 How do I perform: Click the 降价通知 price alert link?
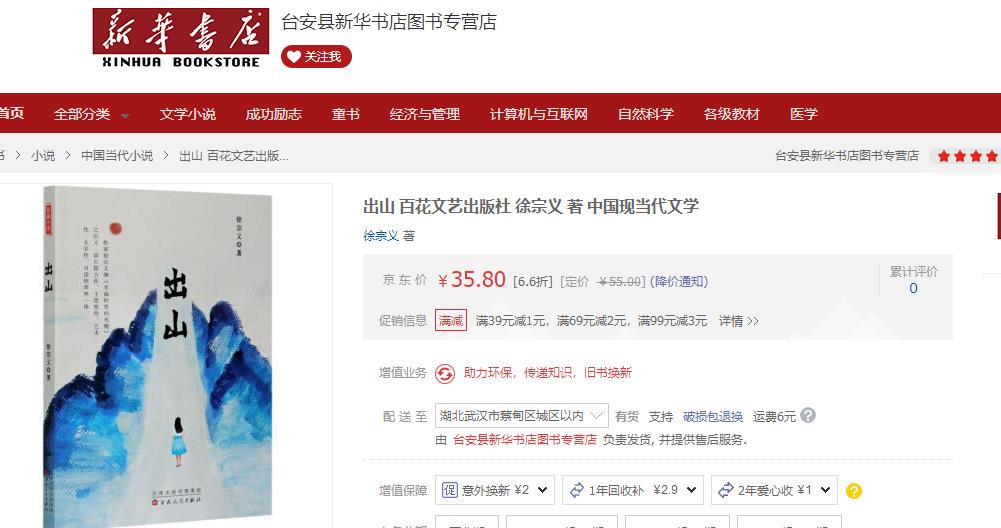679,282
